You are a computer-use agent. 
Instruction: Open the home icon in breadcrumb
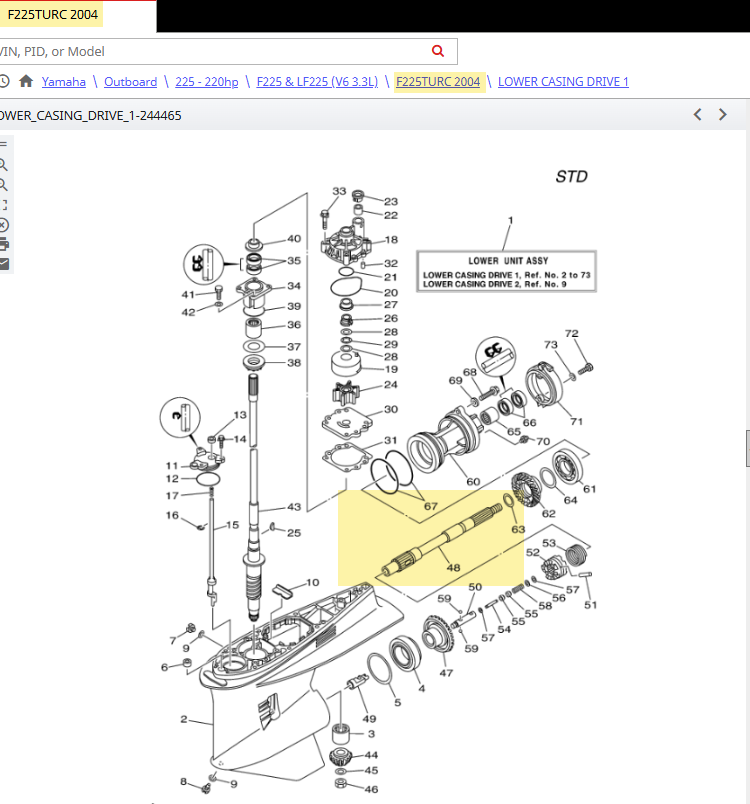coord(26,81)
